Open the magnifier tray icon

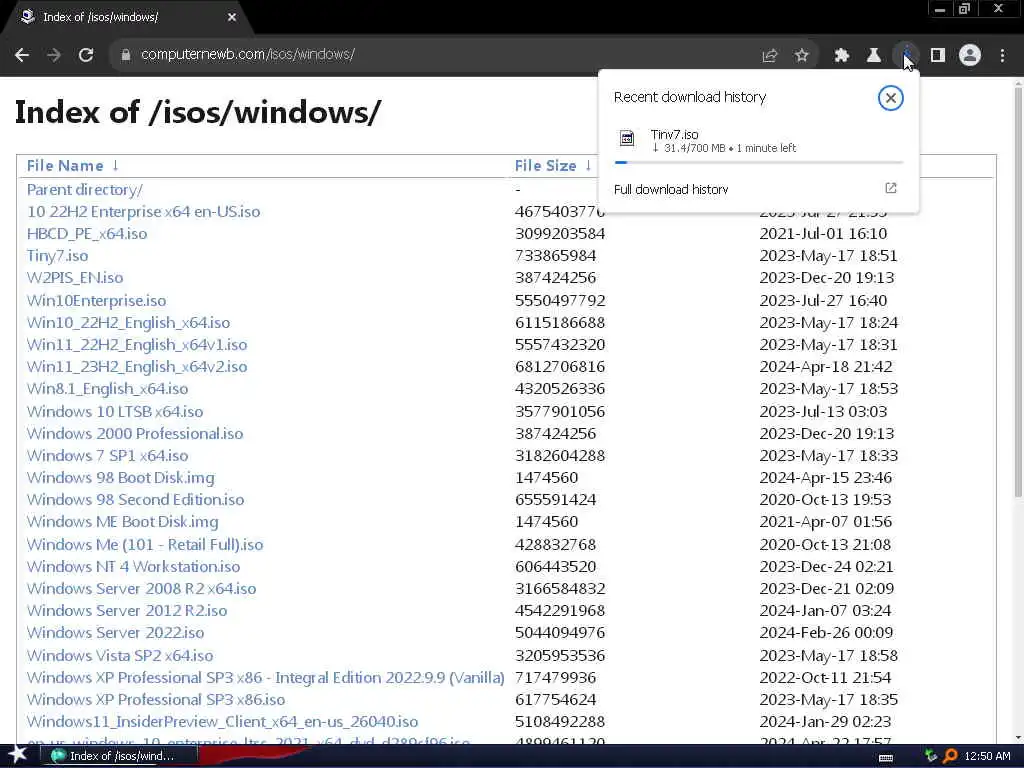950,756
